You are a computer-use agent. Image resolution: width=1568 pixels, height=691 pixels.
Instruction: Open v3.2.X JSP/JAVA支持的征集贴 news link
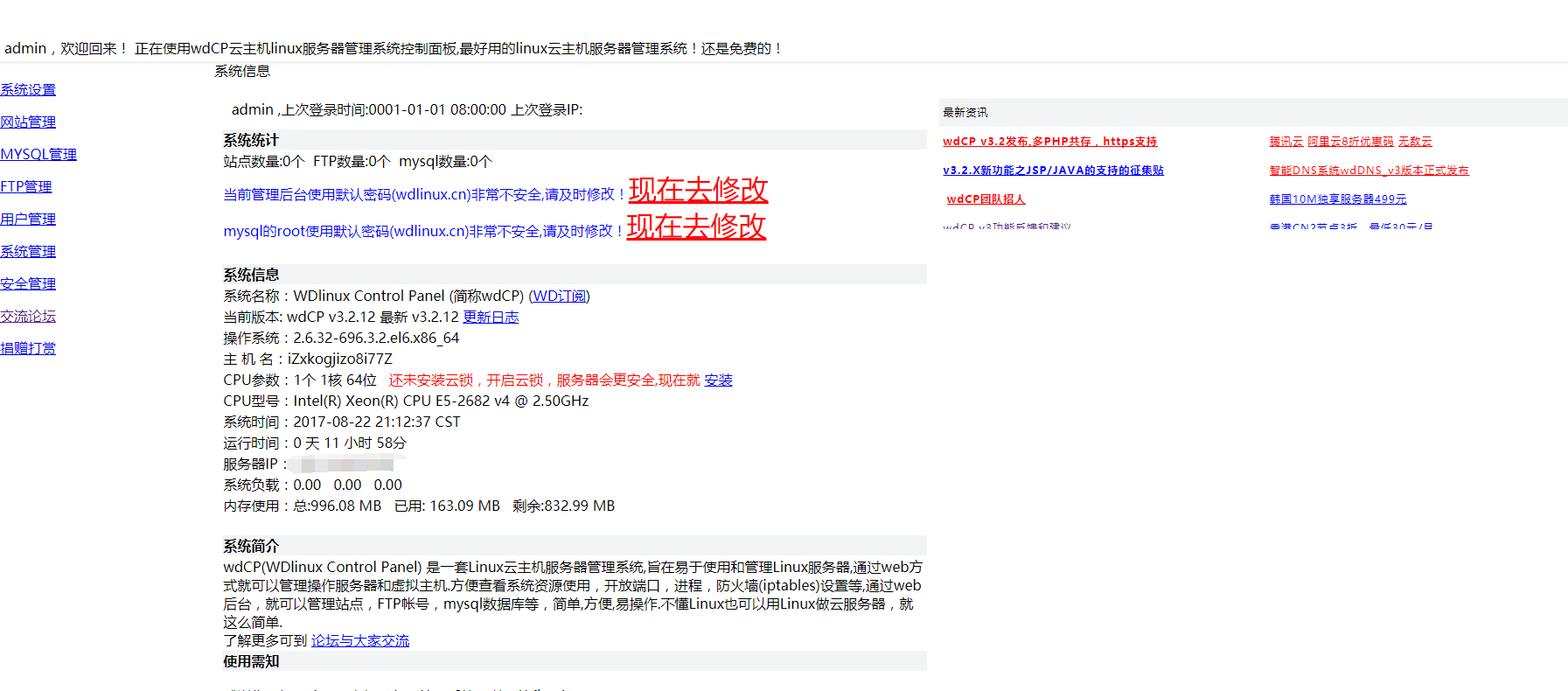[x=1053, y=171]
